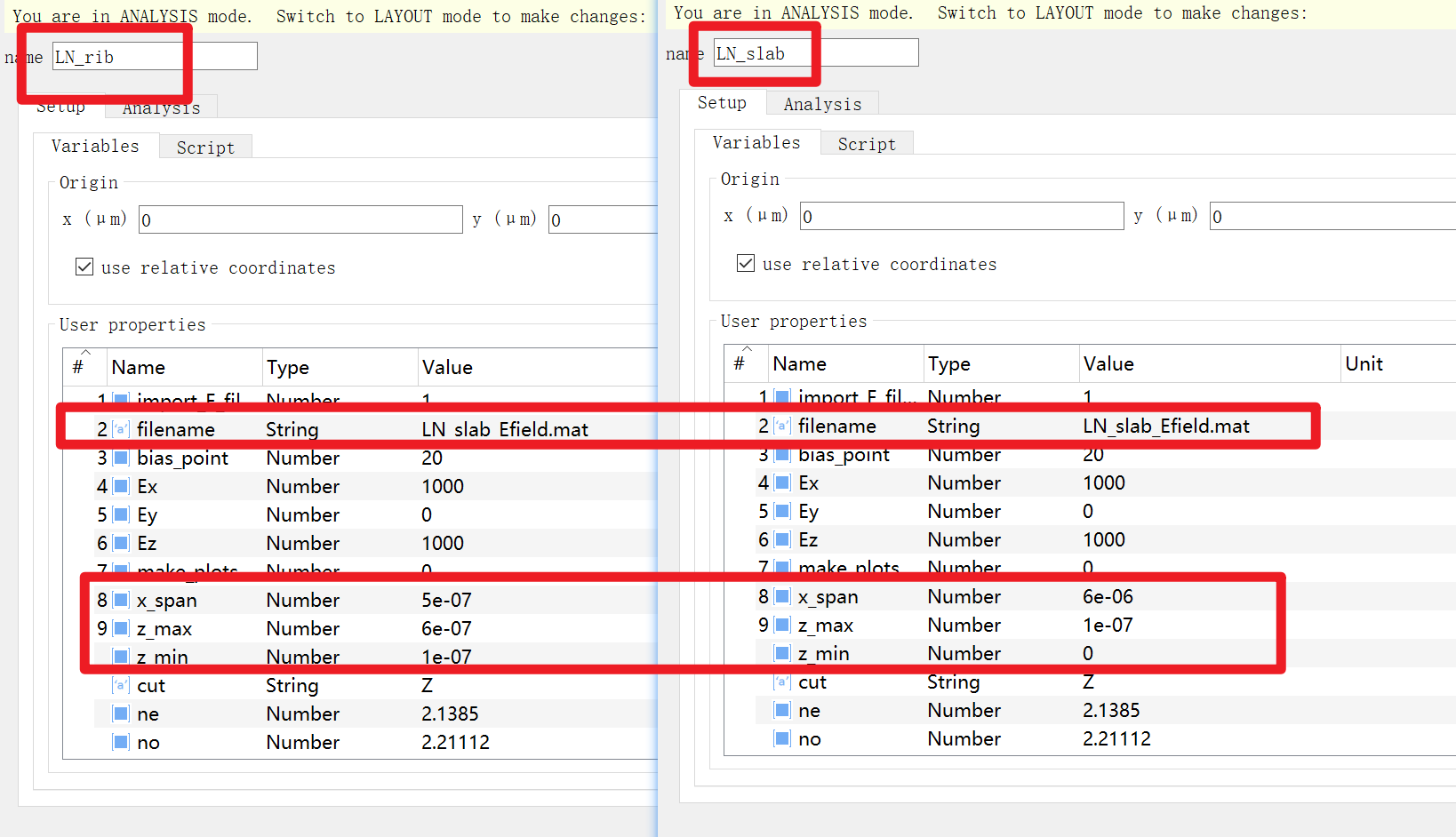Toggle relative coordinates checkbox in LN_rib panel
Screen dimensions: 1456x837
(84, 267)
